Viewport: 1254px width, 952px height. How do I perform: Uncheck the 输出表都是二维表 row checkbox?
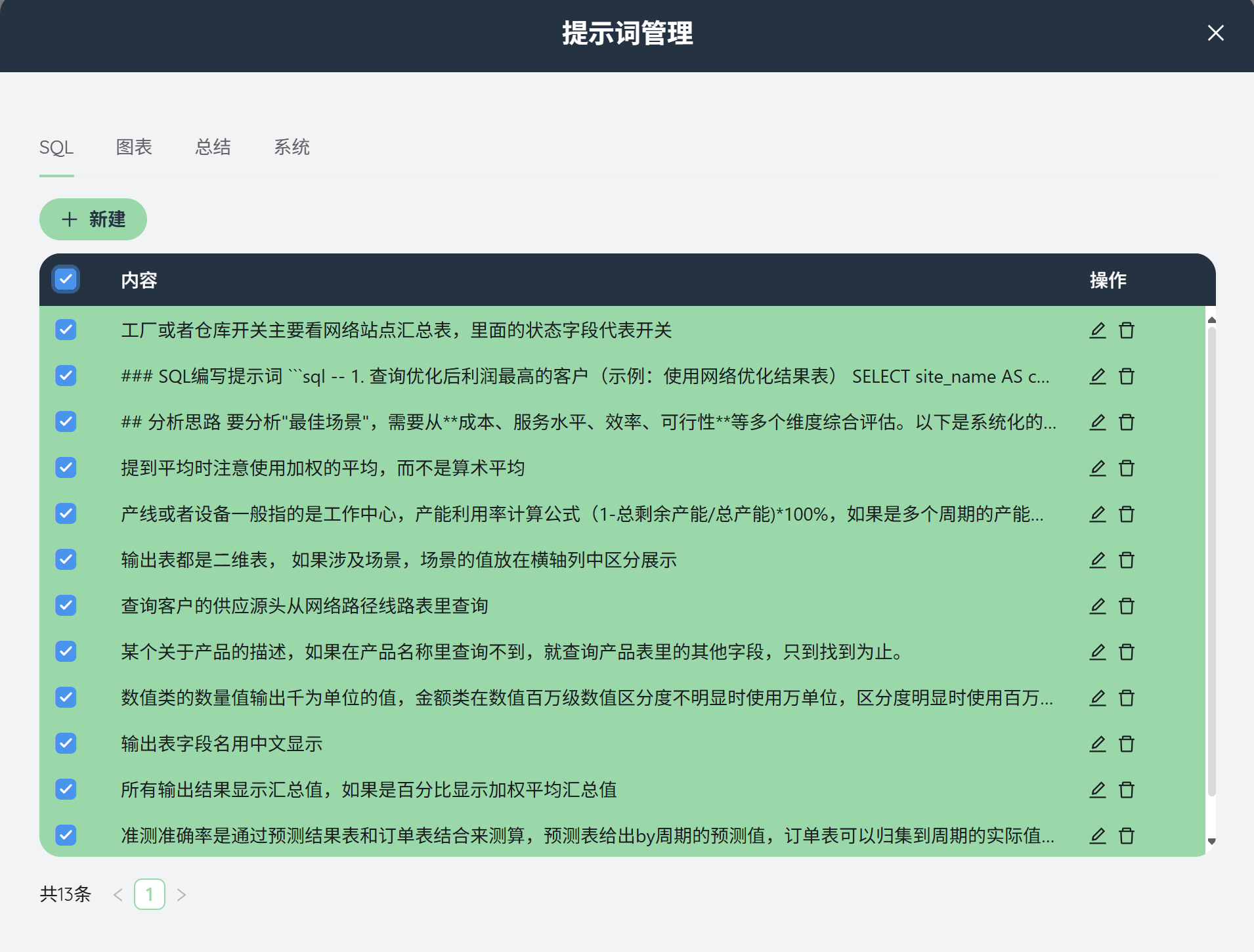pyautogui.click(x=66, y=559)
